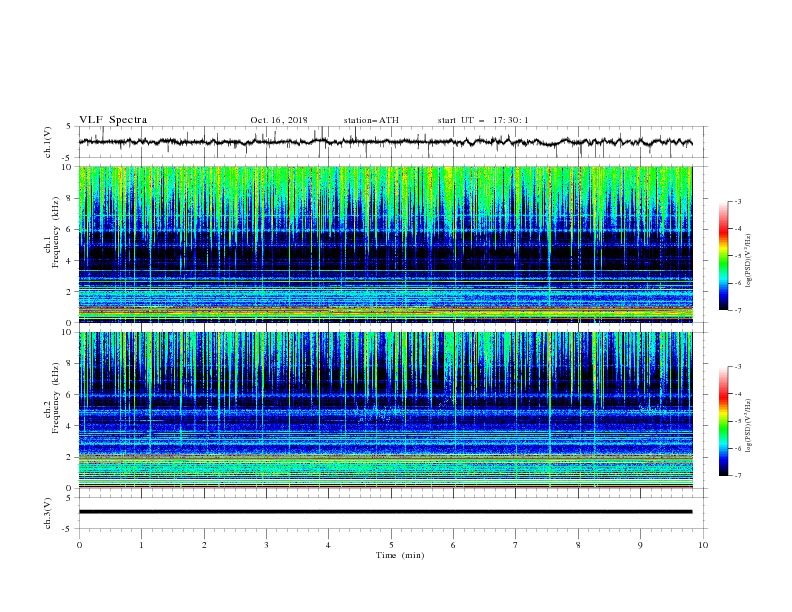Click the "-7" label on ch.1 color bar
Screen dimensions: 792x612
[x=737, y=310]
